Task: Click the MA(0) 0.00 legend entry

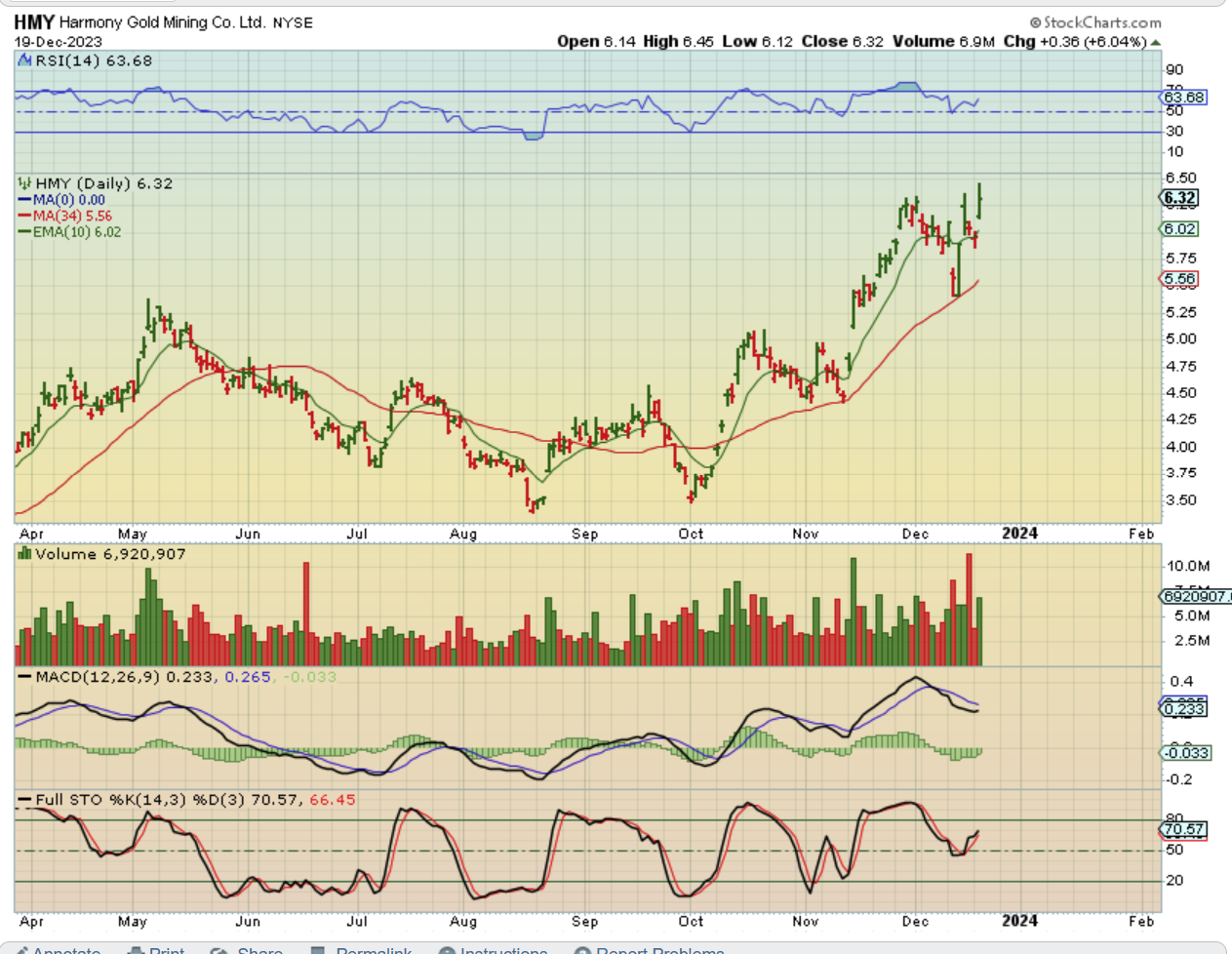Action: click(61, 200)
